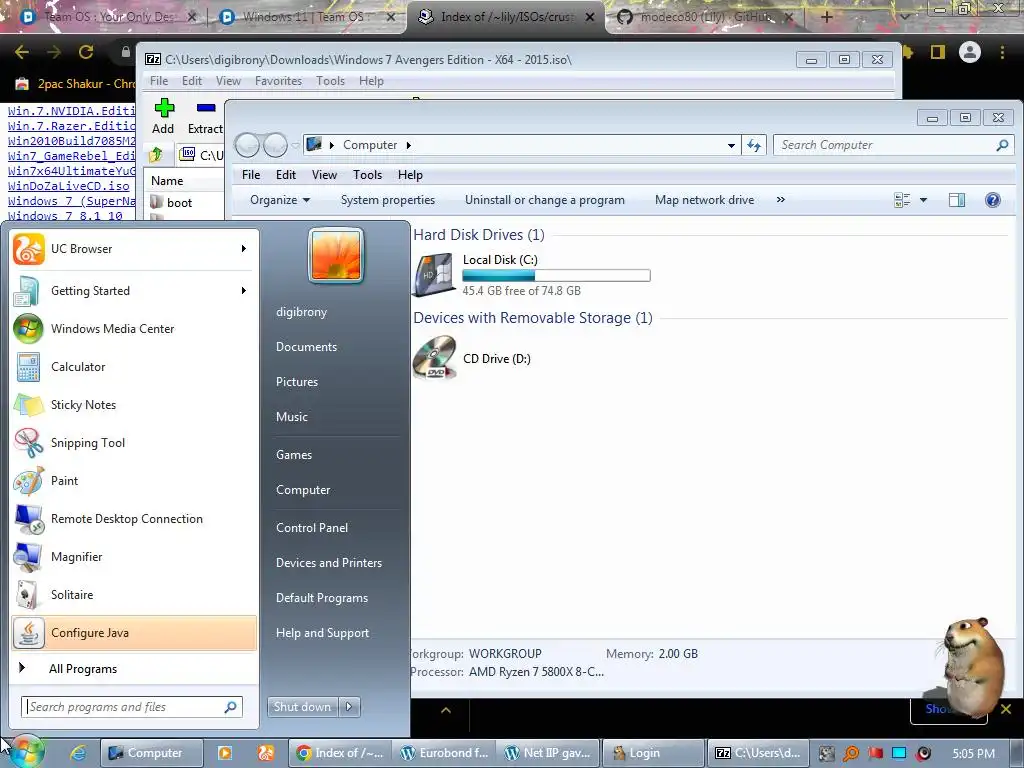Open the Win.7.NVIDIA.Edition link in Chrome
This screenshot has width=1024, height=768.
(72, 110)
